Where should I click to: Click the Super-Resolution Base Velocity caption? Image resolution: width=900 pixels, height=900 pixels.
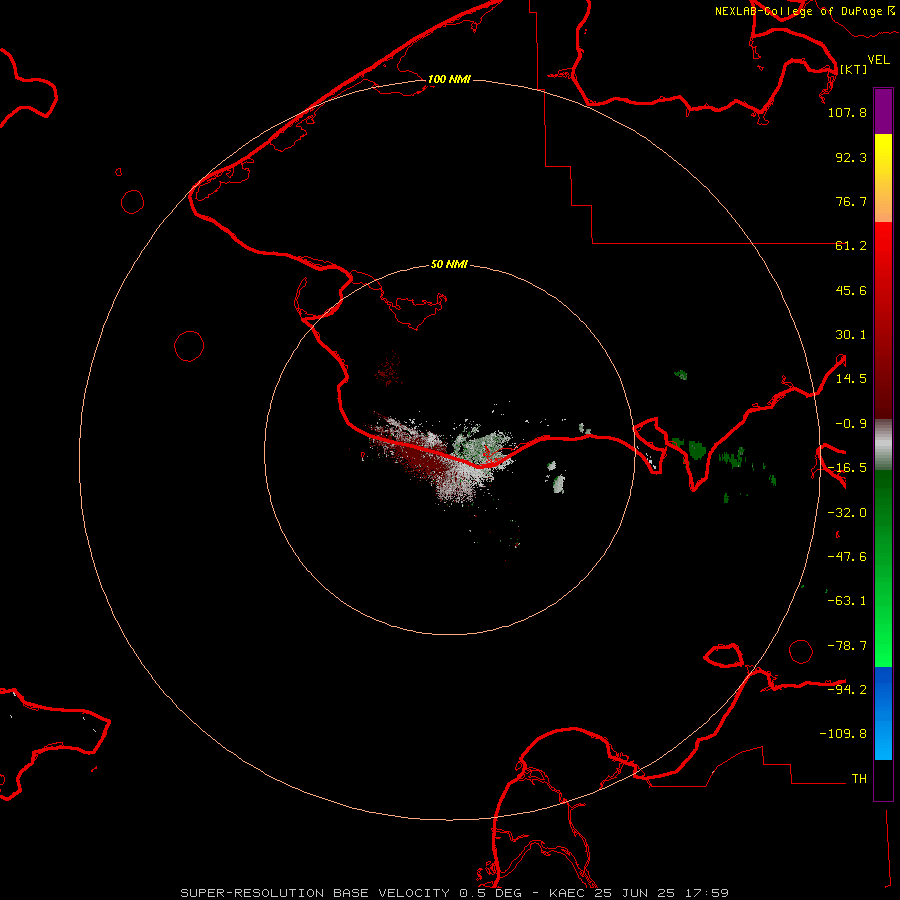(x=455, y=893)
